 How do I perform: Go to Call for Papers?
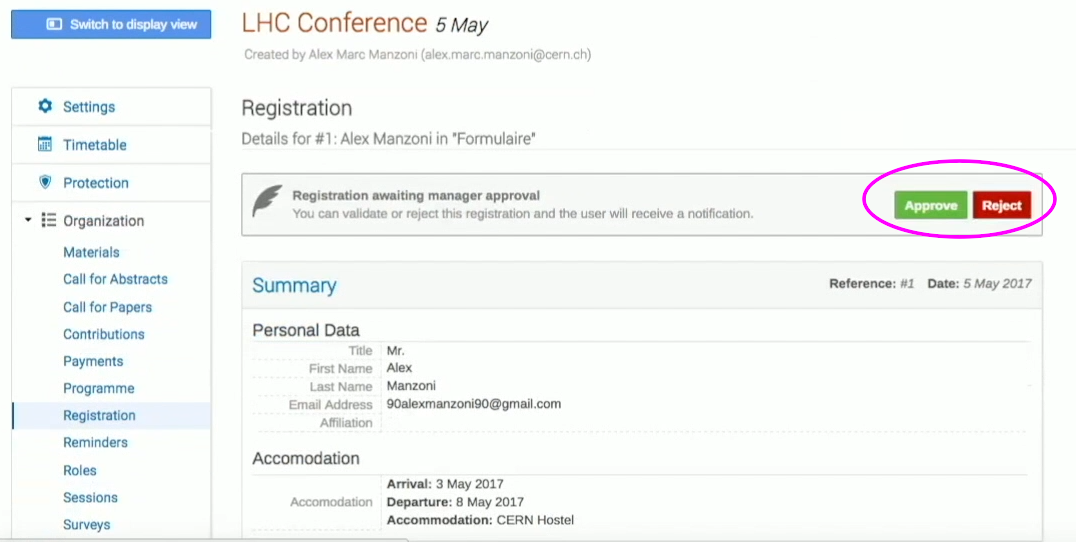pos(108,307)
